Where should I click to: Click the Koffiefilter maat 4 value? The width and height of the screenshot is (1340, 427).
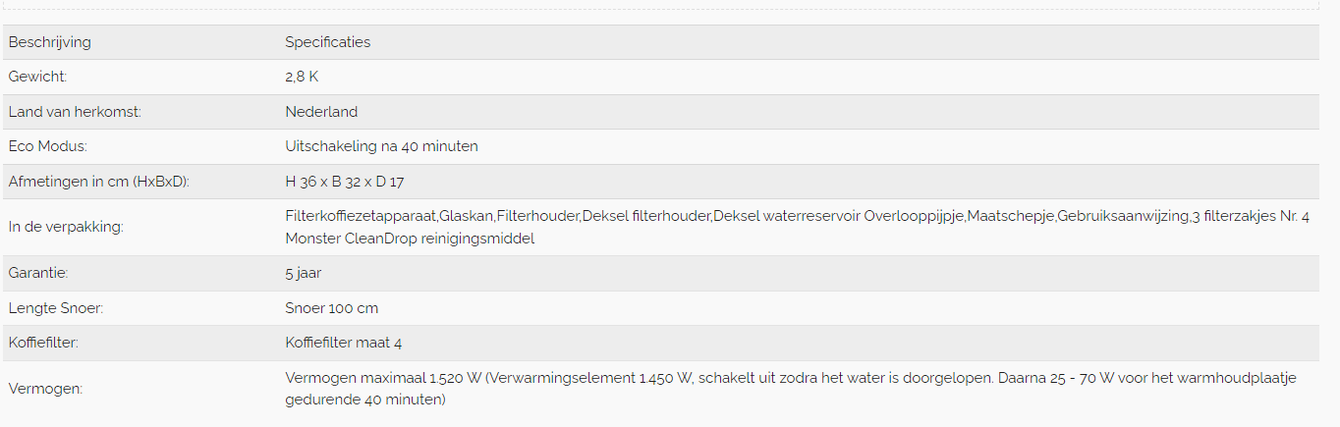point(343,343)
